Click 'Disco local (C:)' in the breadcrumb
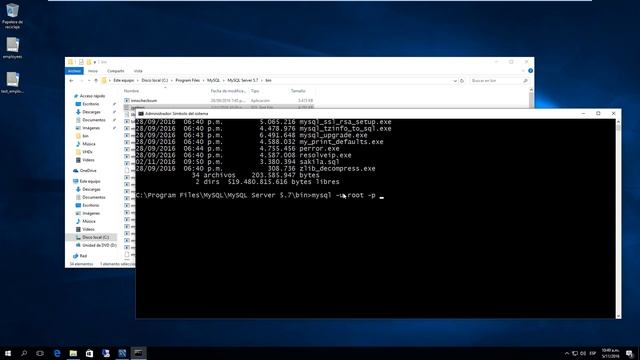This screenshot has height=360, width=640. click(154, 80)
